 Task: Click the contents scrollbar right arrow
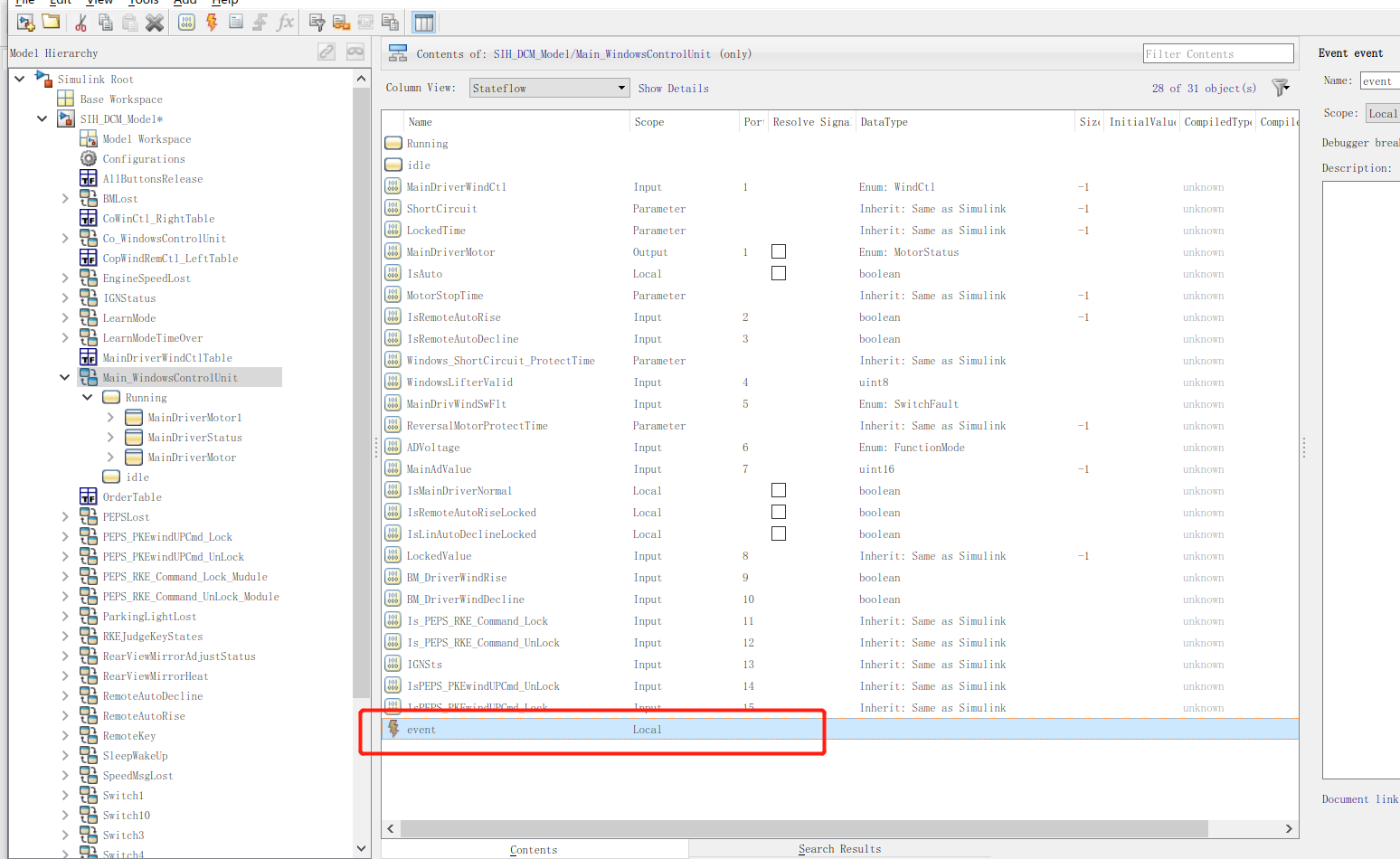pos(1289,828)
